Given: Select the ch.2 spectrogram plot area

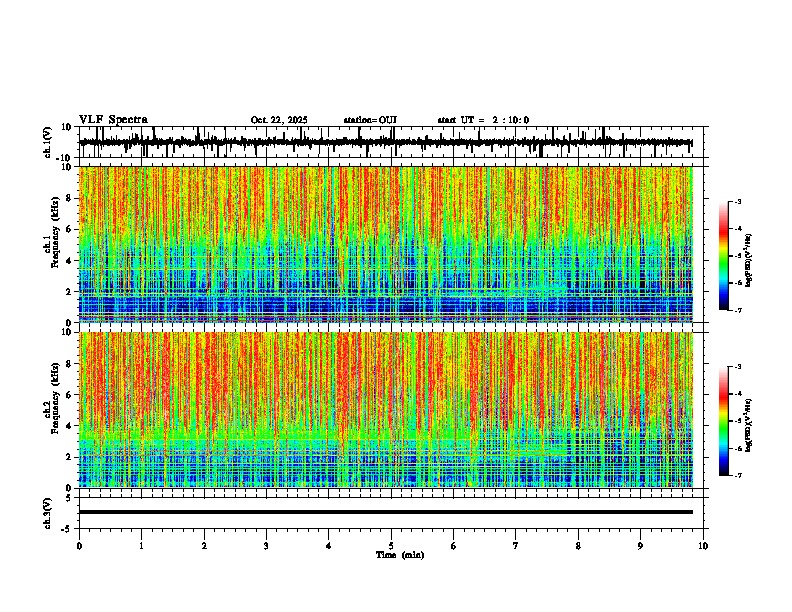Looking at the screenshot, I should tap(385, 410).
